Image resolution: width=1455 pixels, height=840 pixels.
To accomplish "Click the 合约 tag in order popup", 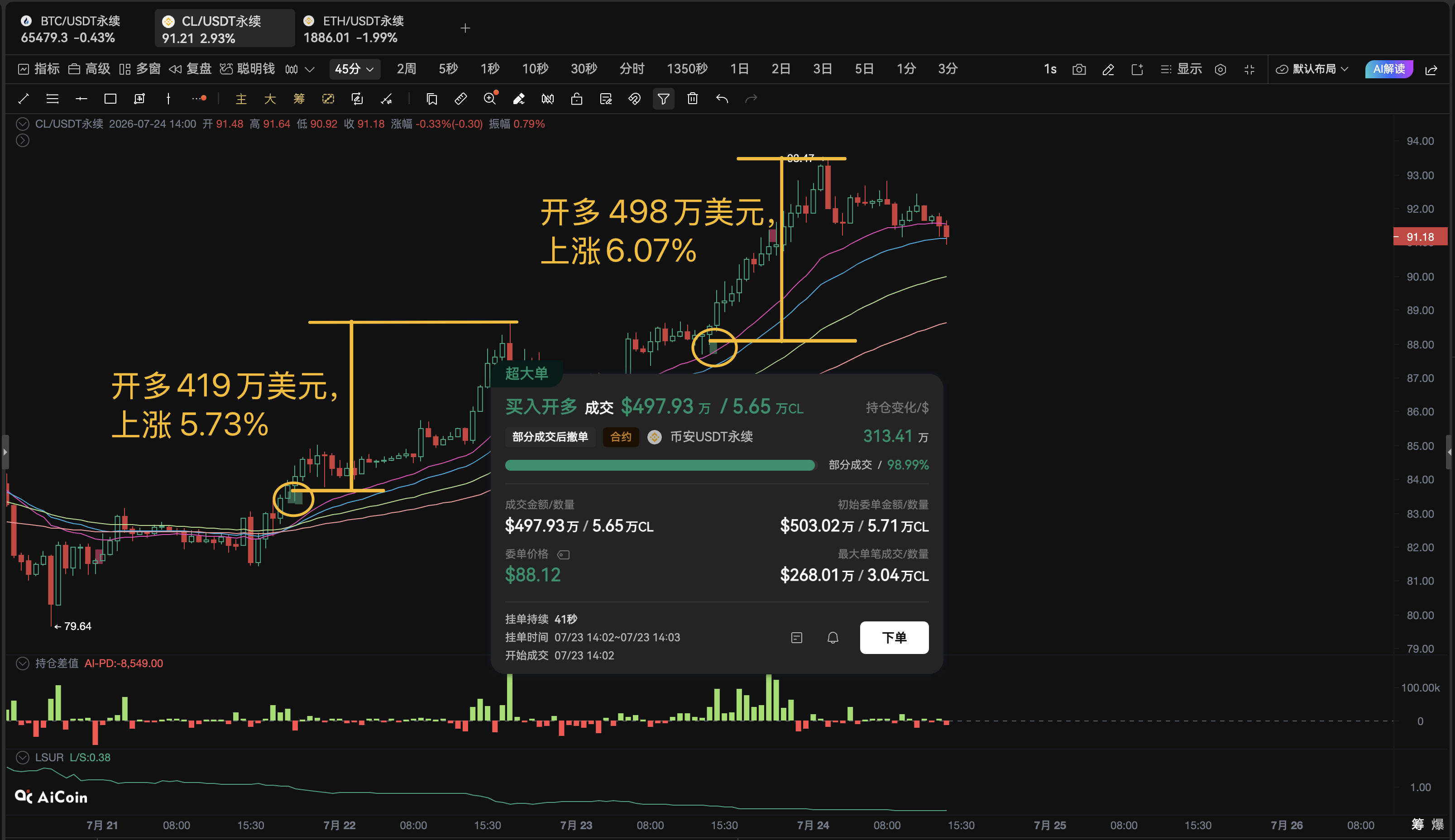I will 621,437.
